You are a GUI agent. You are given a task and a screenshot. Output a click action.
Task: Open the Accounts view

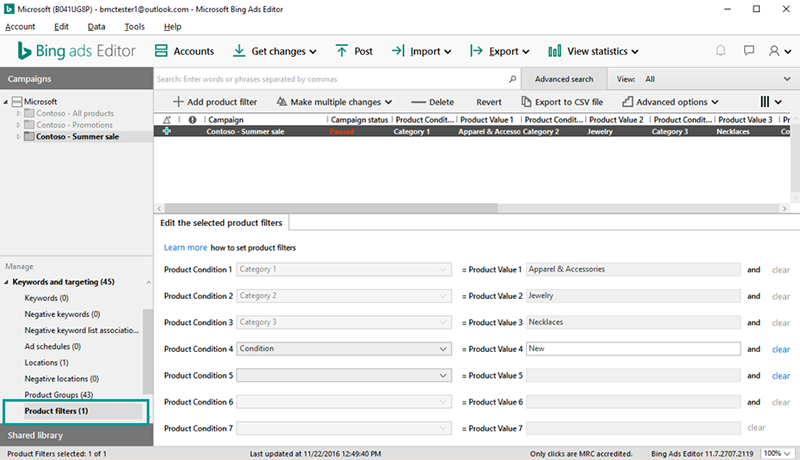coord(184,51)
